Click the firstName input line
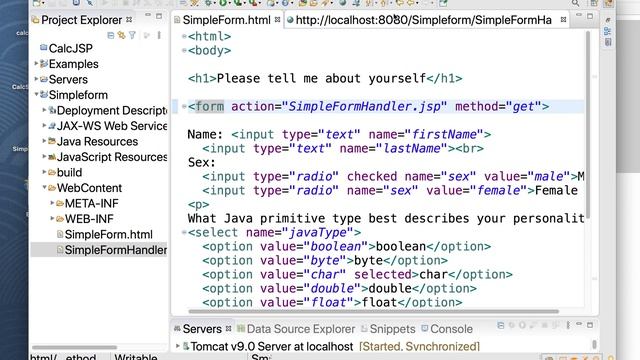 (339, 134)
